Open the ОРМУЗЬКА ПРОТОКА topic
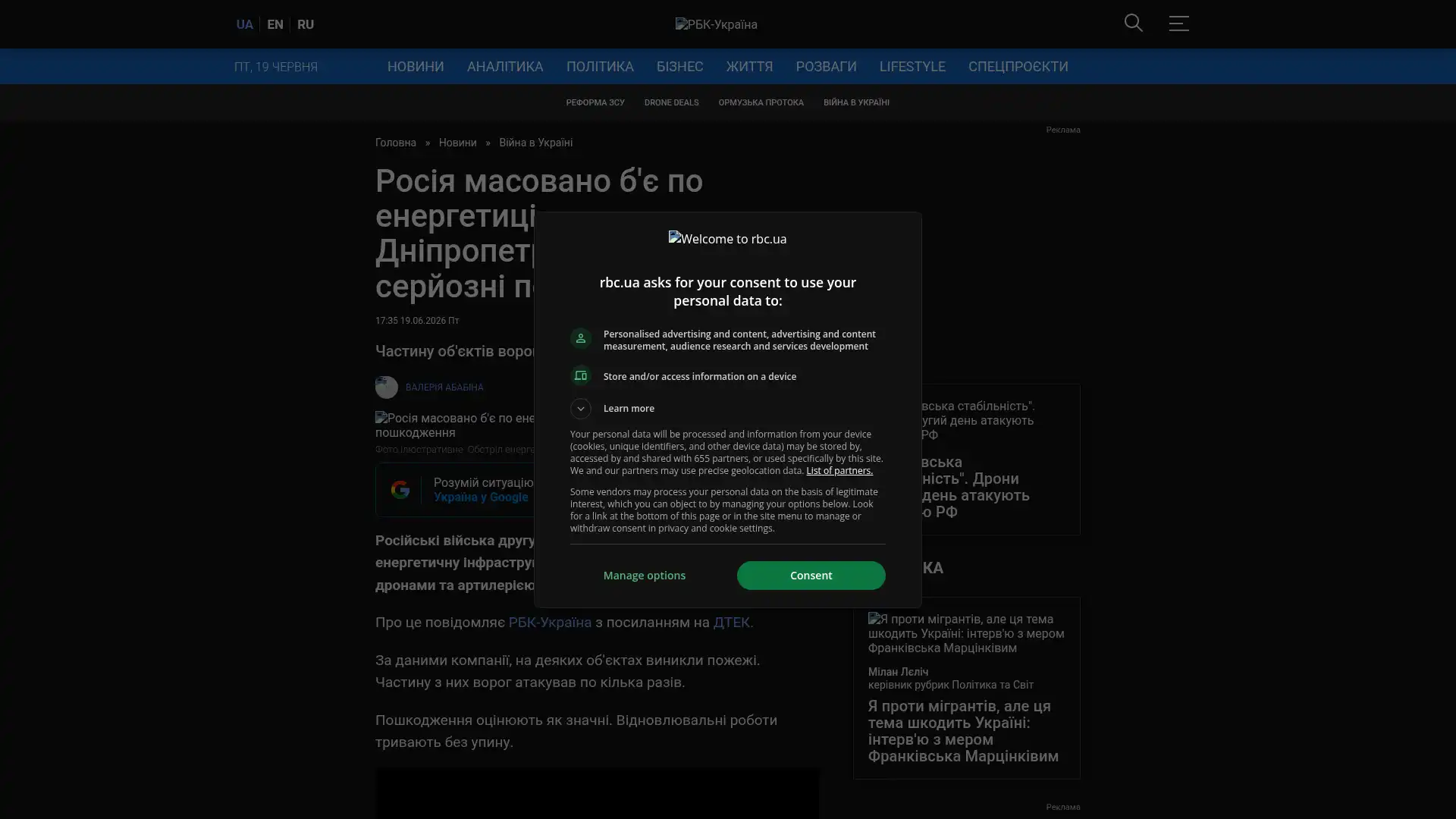1456x819 pixels. coord(761,102)
